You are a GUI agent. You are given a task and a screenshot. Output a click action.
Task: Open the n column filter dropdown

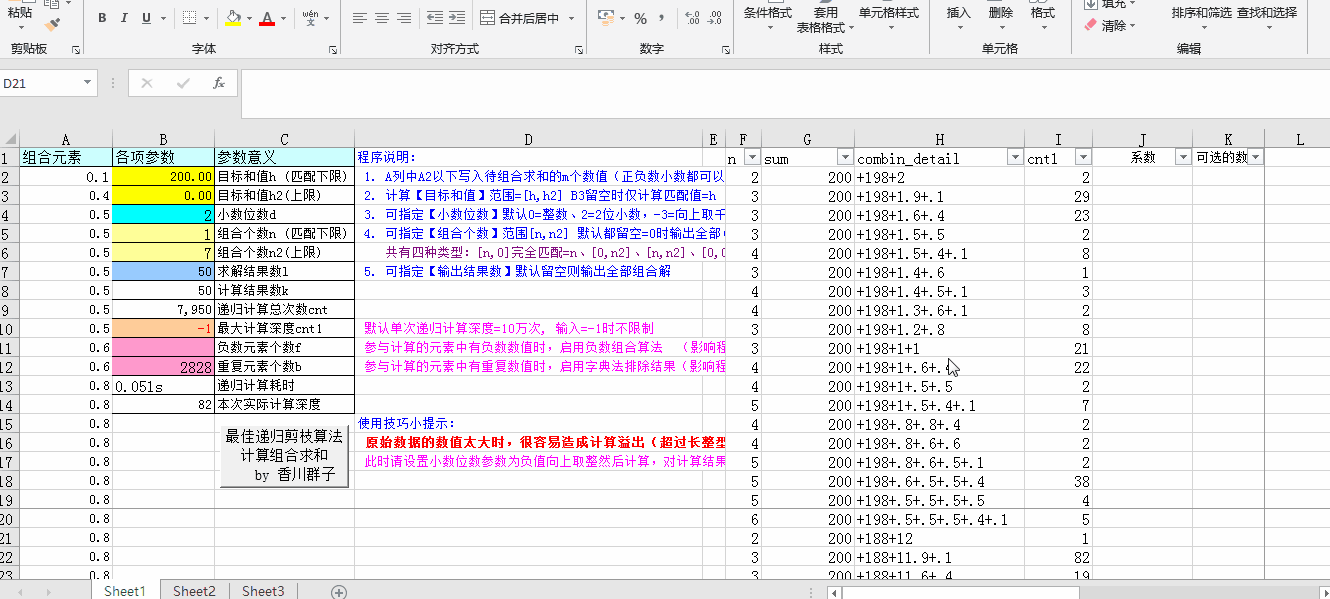coord(751,157)
